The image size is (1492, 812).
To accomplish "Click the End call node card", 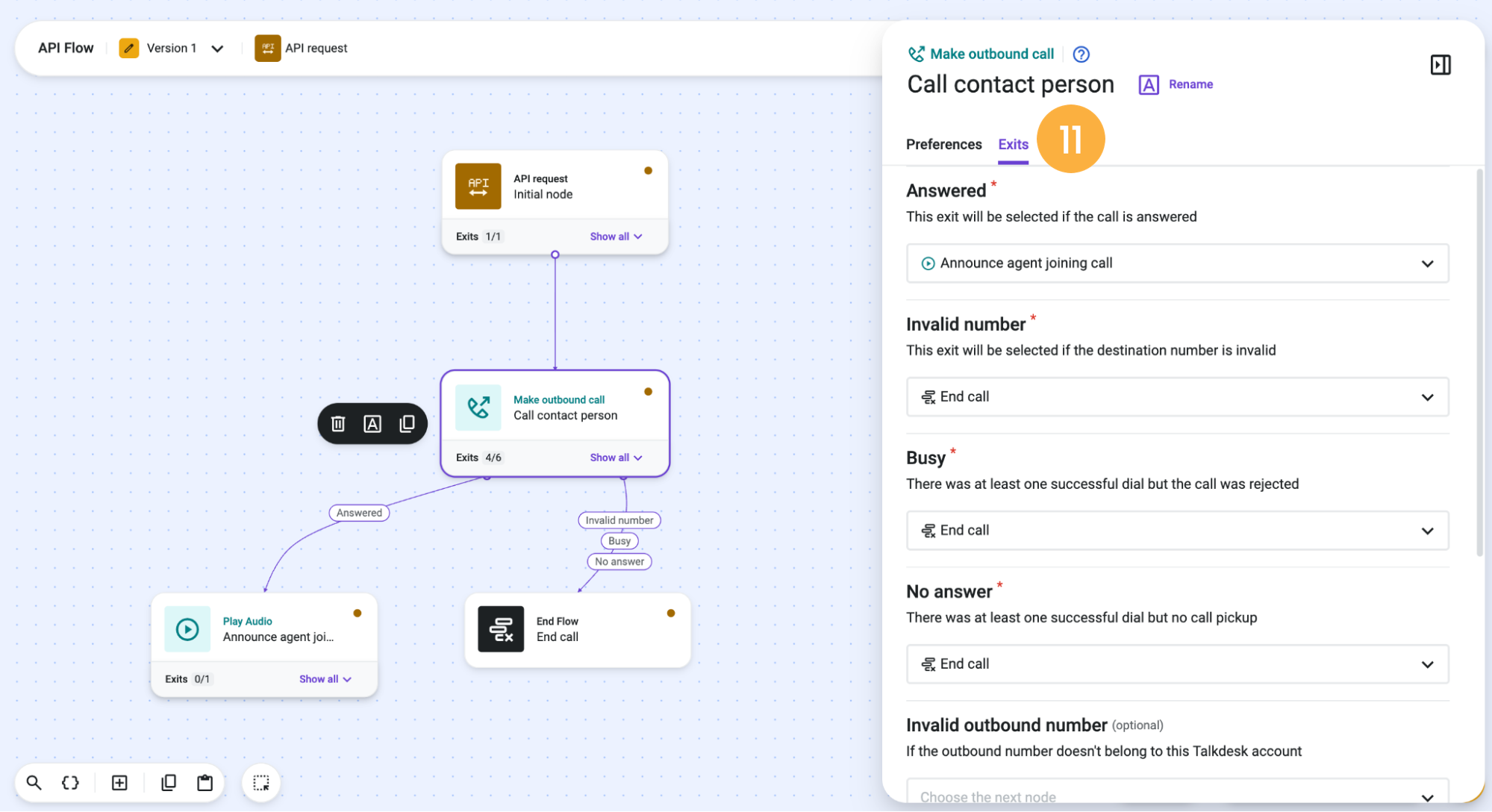I will coord(577,630).
